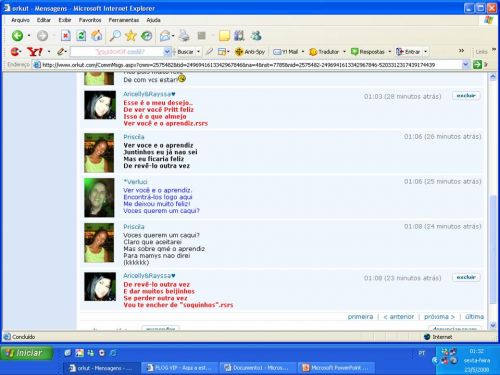Click the Yahoo Y! logo icon
Viewport: 500px width, 375px height.
pyautogui.click(x=34, y=52)
